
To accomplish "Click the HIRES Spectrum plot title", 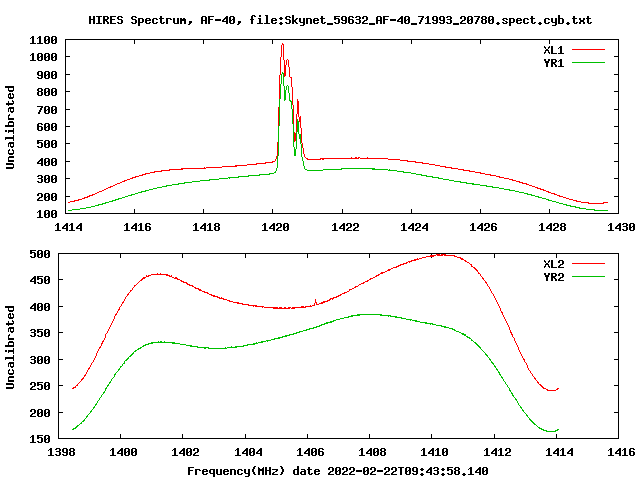I will pos(340,20).
